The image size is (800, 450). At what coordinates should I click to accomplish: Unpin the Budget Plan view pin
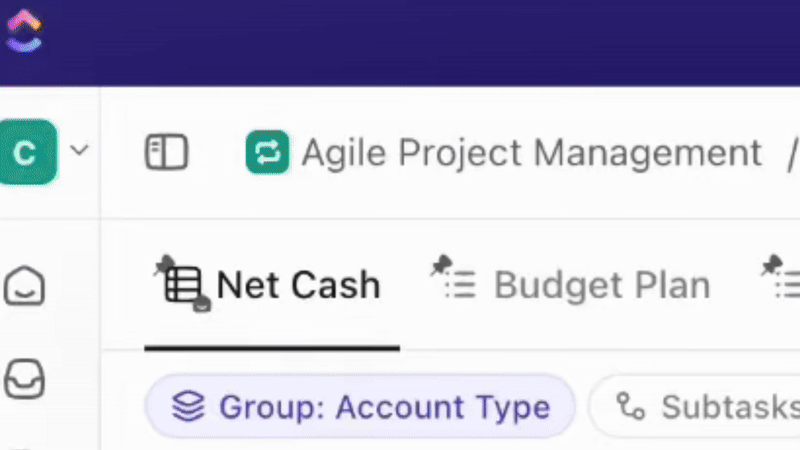(441, 265)
